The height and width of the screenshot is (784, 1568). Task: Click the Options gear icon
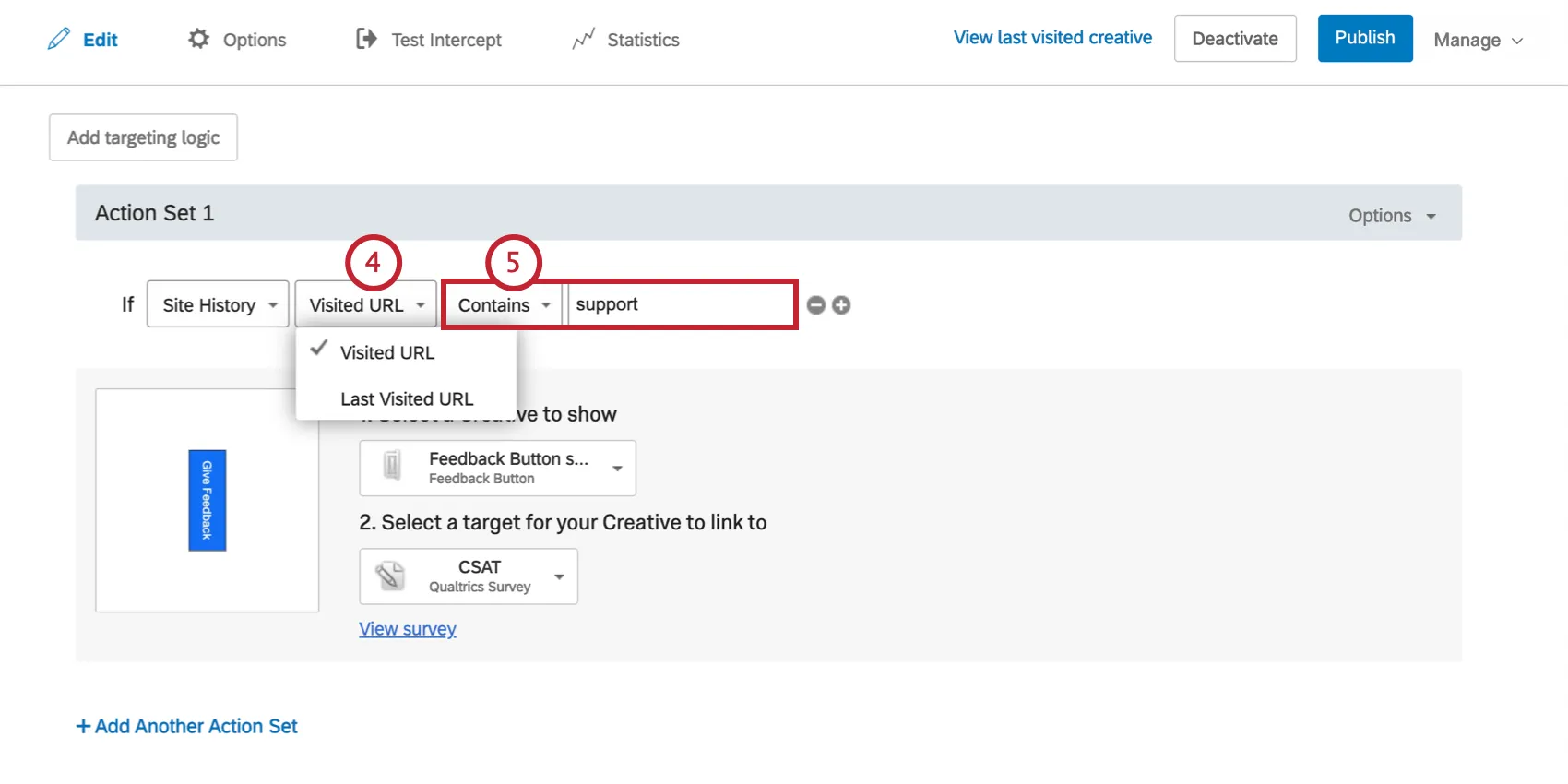click(198, 39)
